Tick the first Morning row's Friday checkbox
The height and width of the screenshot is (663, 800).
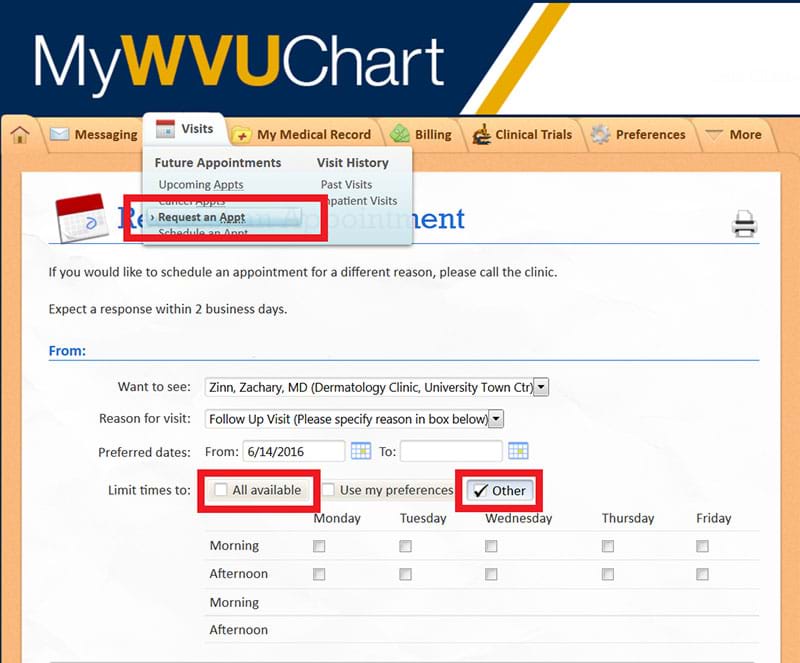702,546
